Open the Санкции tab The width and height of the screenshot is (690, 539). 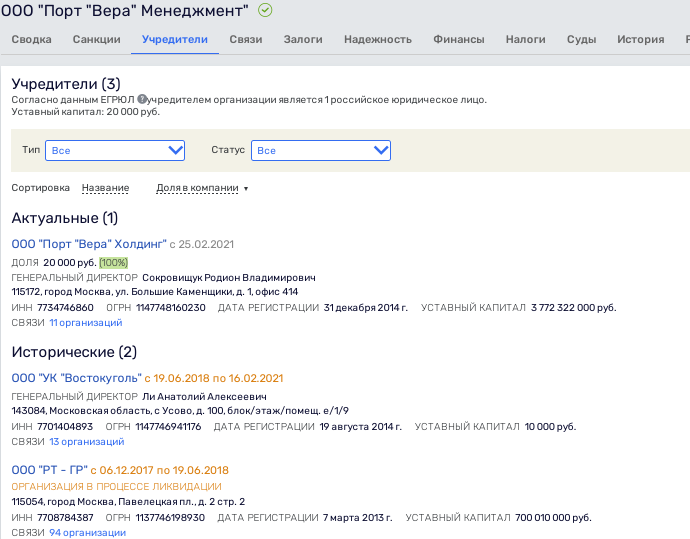pos(97,40)
